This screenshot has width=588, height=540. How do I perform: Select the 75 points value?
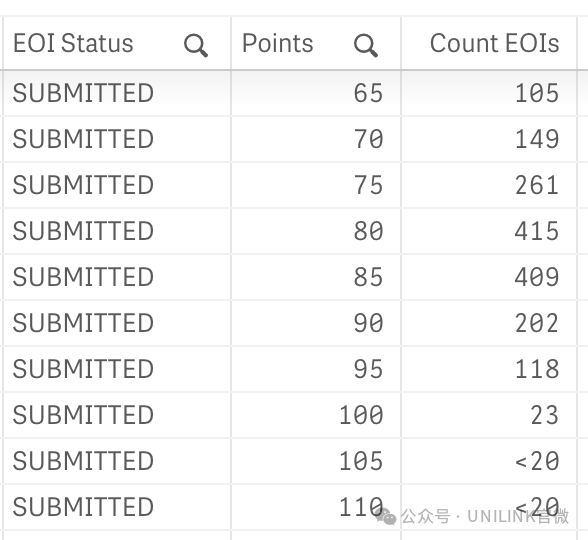[x=368, y=185]
